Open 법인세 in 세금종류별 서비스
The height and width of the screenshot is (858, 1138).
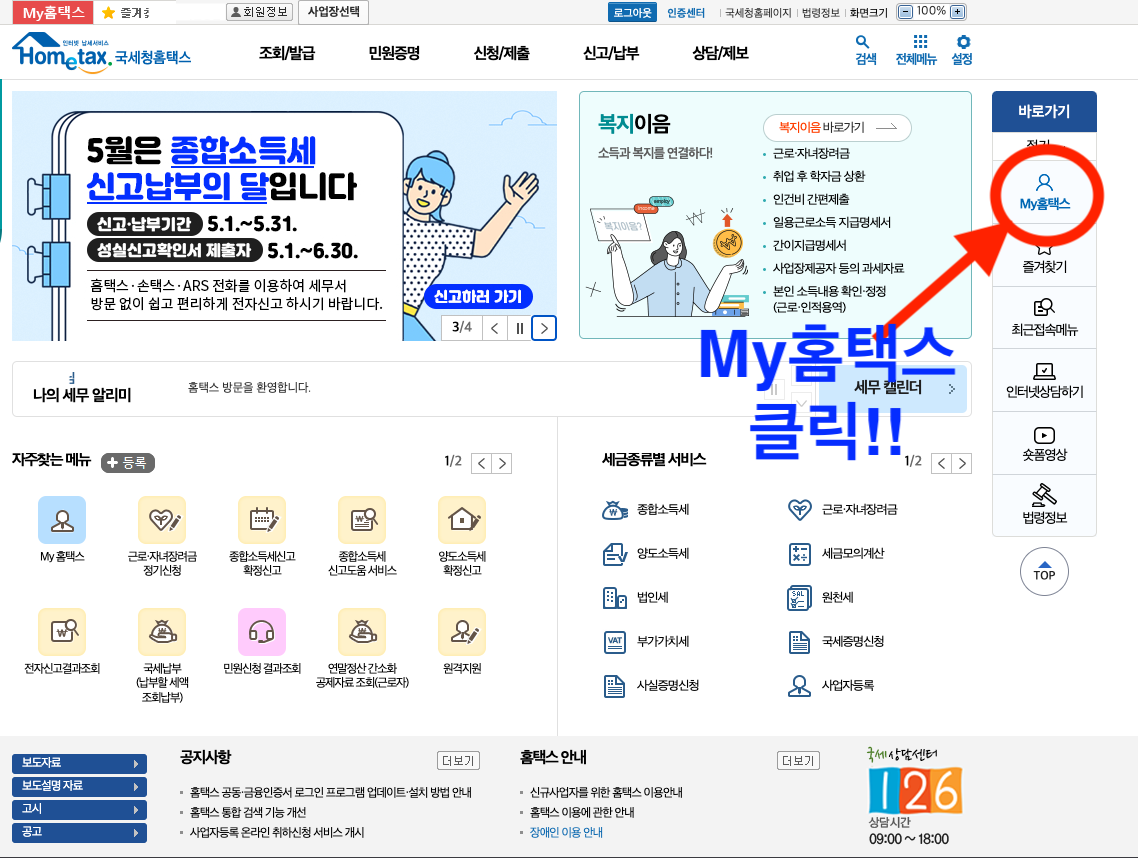[x=636, y=597]
